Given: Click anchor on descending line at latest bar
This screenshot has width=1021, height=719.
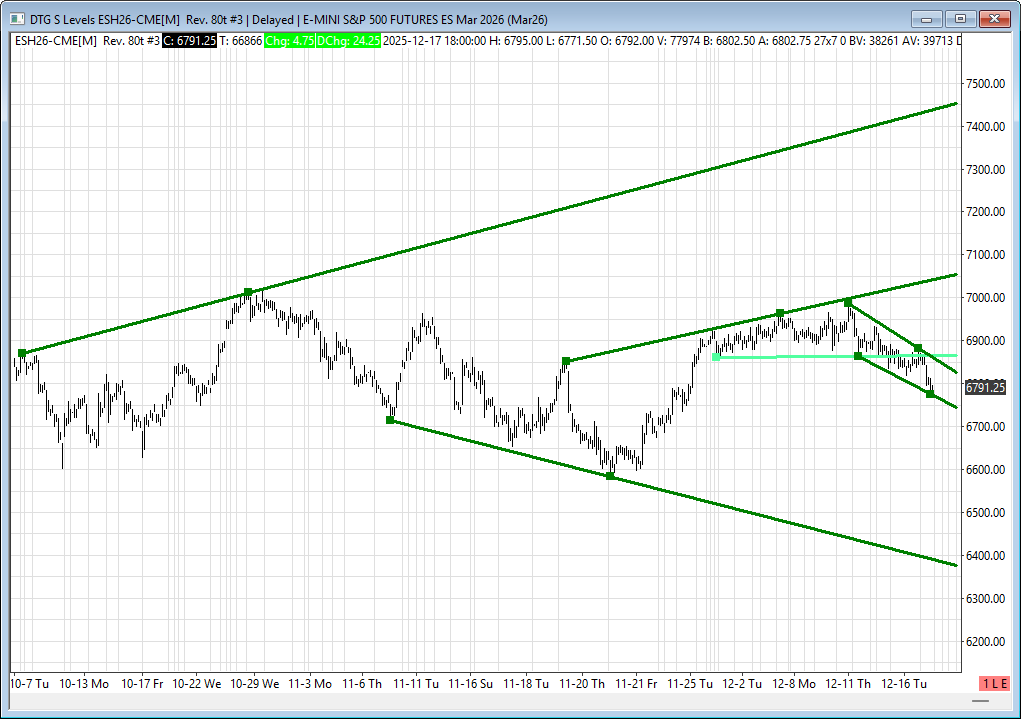Looking at the screenshot, I should point(930,394).
